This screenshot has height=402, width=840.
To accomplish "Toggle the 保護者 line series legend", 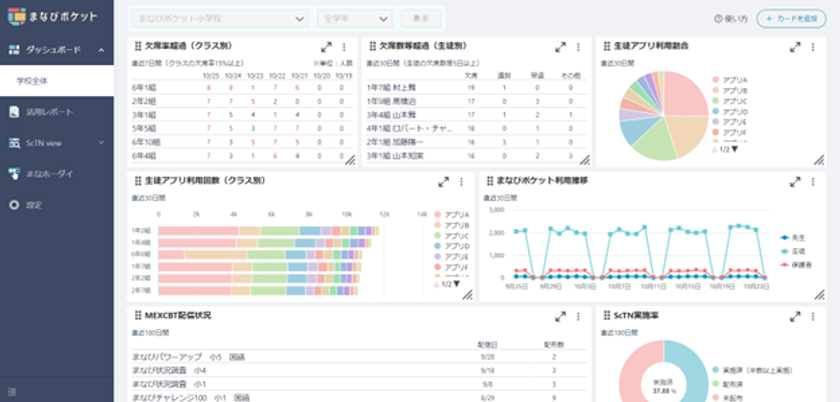I will pos(796,265).
